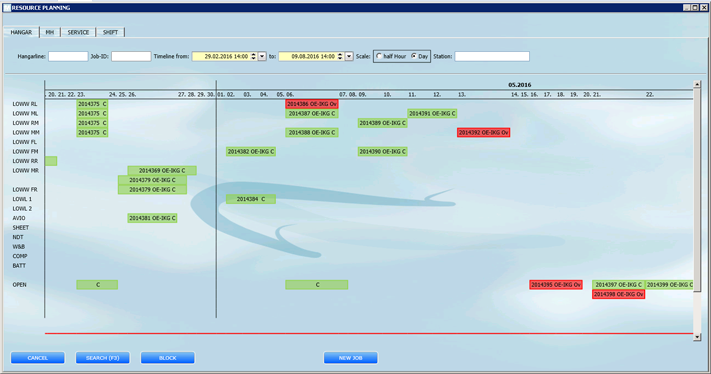Open the SERVICE tab
The width and height of the screenshot is (711, 374).
tap(78, 32)
